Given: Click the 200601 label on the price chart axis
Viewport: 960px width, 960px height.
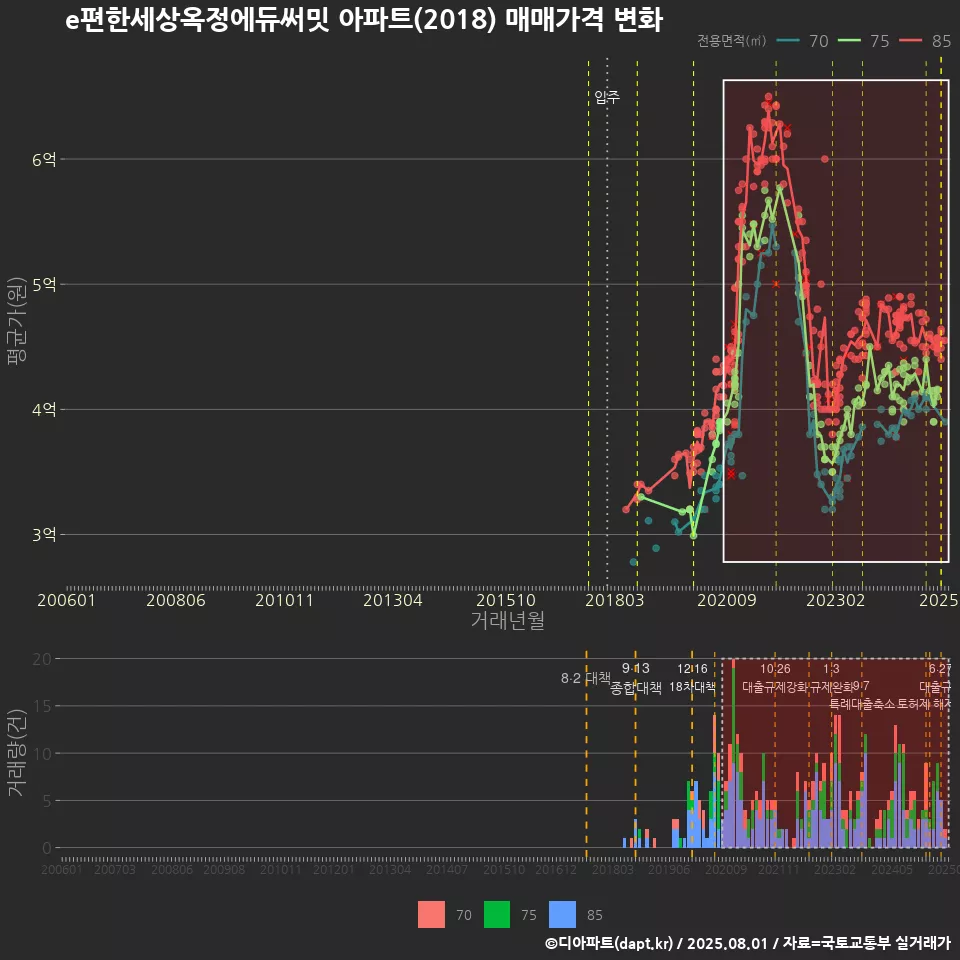Looking at the screenshot, I should click(67, 600).
